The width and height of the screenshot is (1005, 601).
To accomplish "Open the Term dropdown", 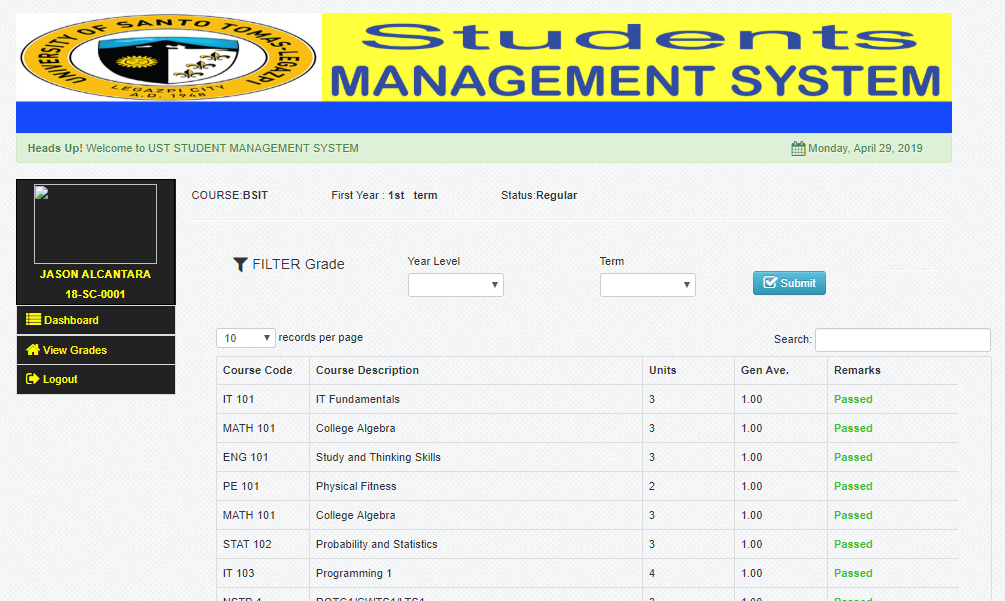I will (x=647, y=284).
